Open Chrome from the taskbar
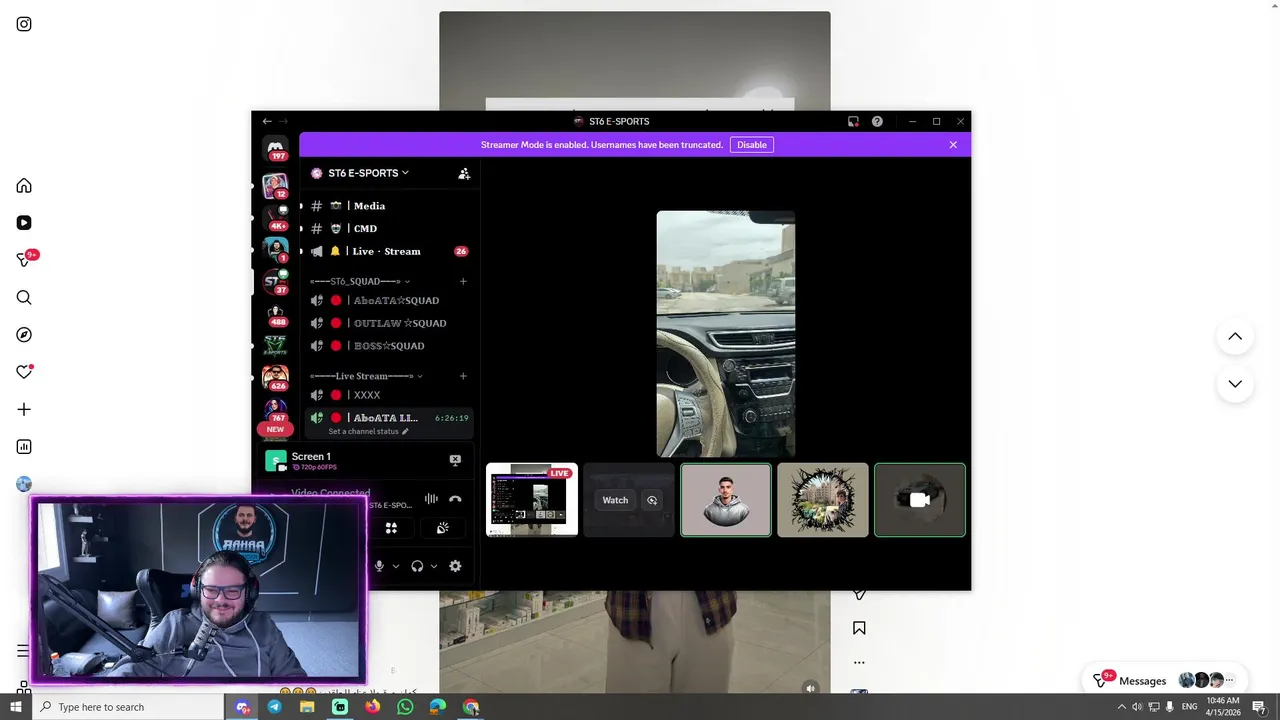1280x720 pixels. 471,707
